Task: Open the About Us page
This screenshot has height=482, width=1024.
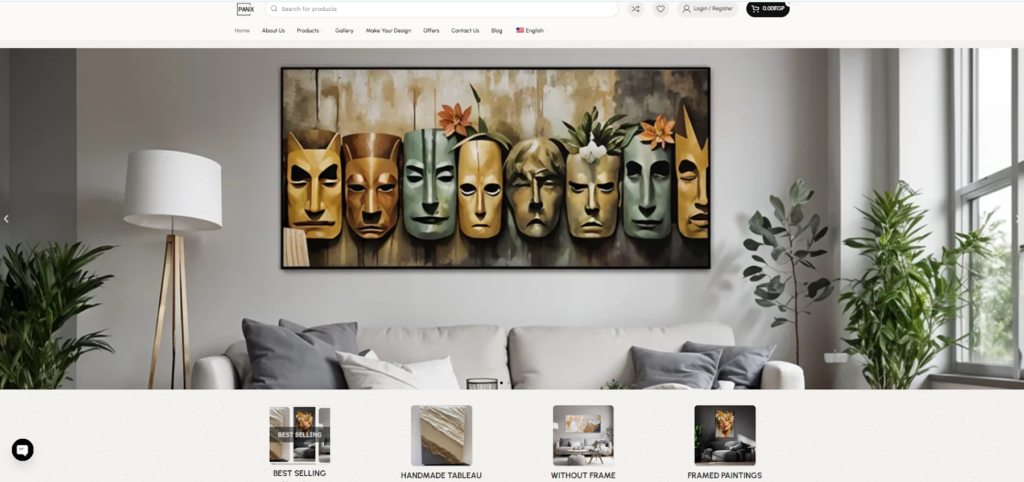Action: [x=274, y=31]
